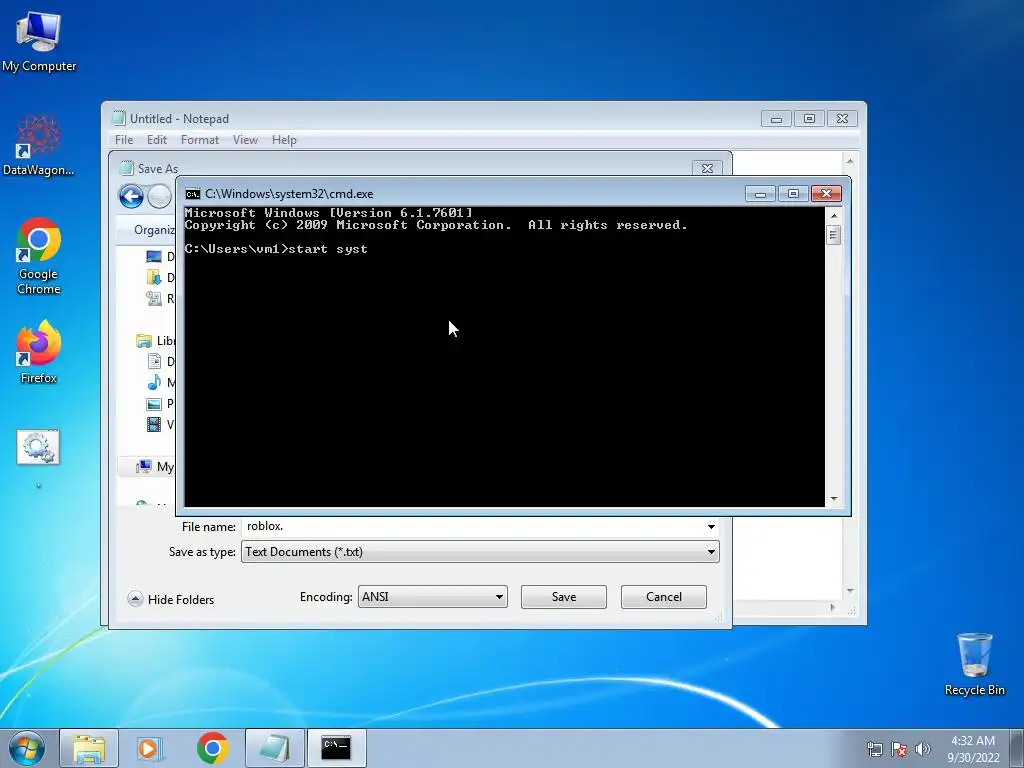The image size is (1024, 768).
Task: Minimize the Notepad window
Action: pyautogui.click(x=776, y=119)
